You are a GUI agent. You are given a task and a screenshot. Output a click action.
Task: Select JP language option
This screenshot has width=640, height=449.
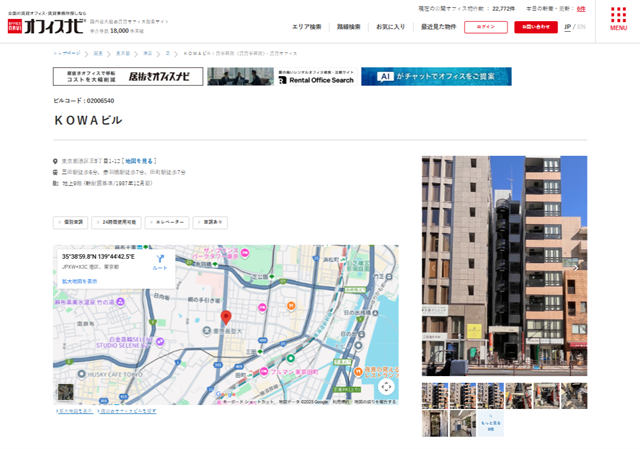(568, 27)
